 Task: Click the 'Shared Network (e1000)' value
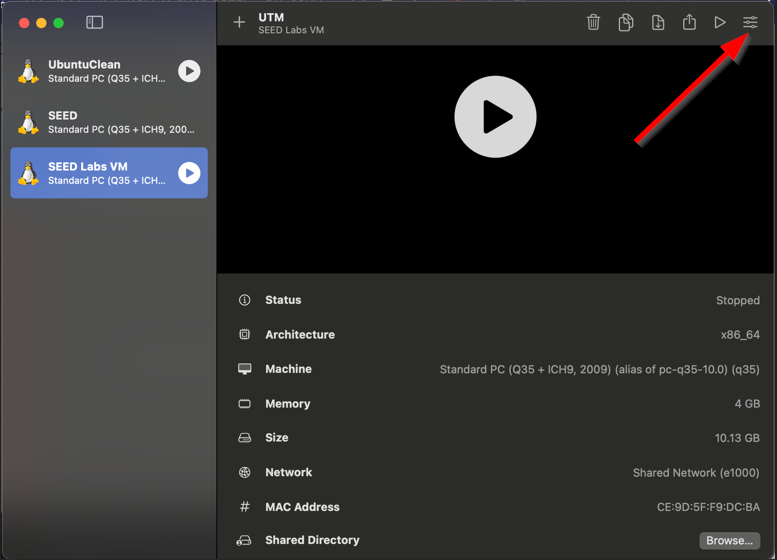696,473
